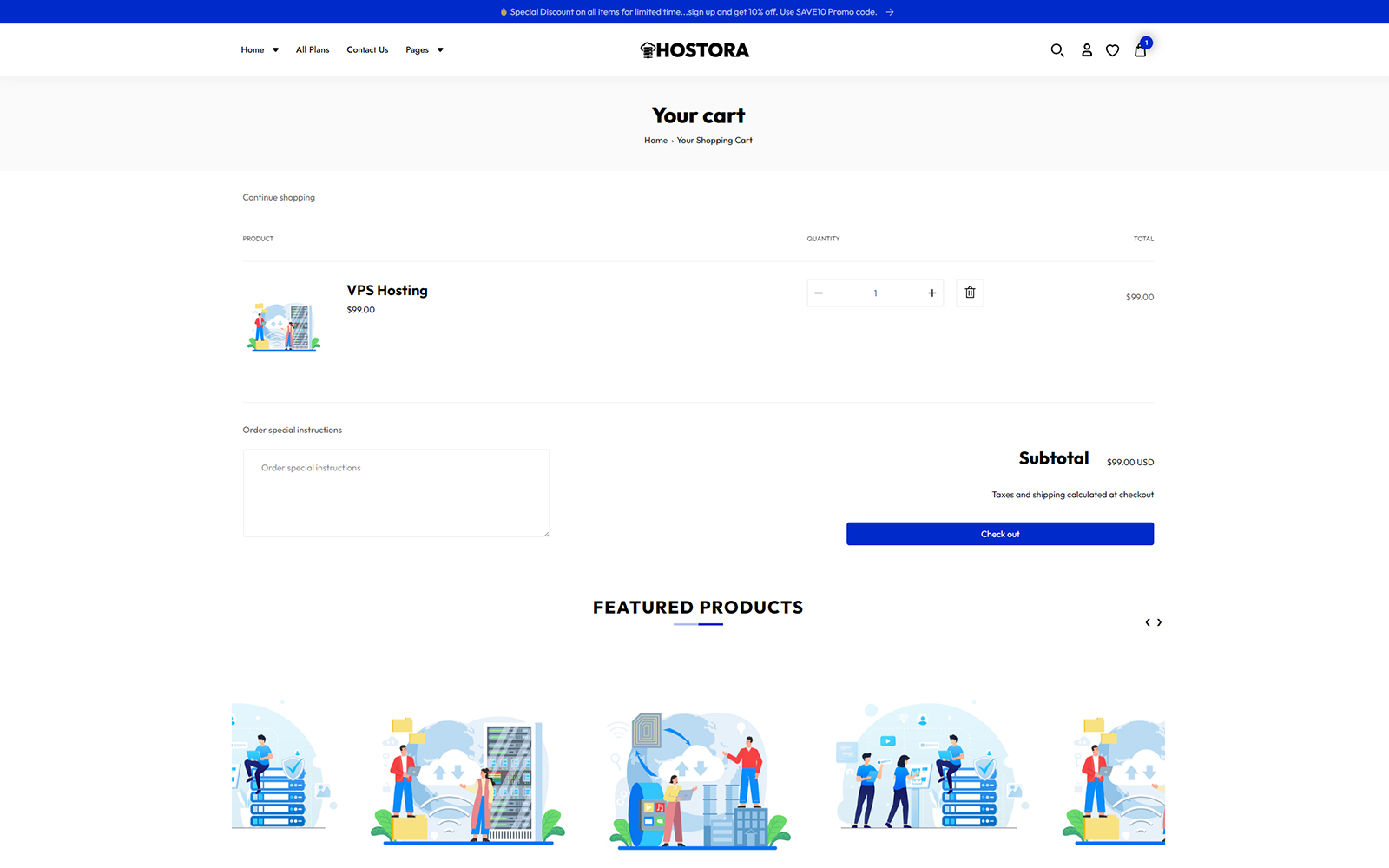Image resolution: width=1389 pixels, height=868 pixels.
Task: Open the user account icon
Action: click(1086, 50)
